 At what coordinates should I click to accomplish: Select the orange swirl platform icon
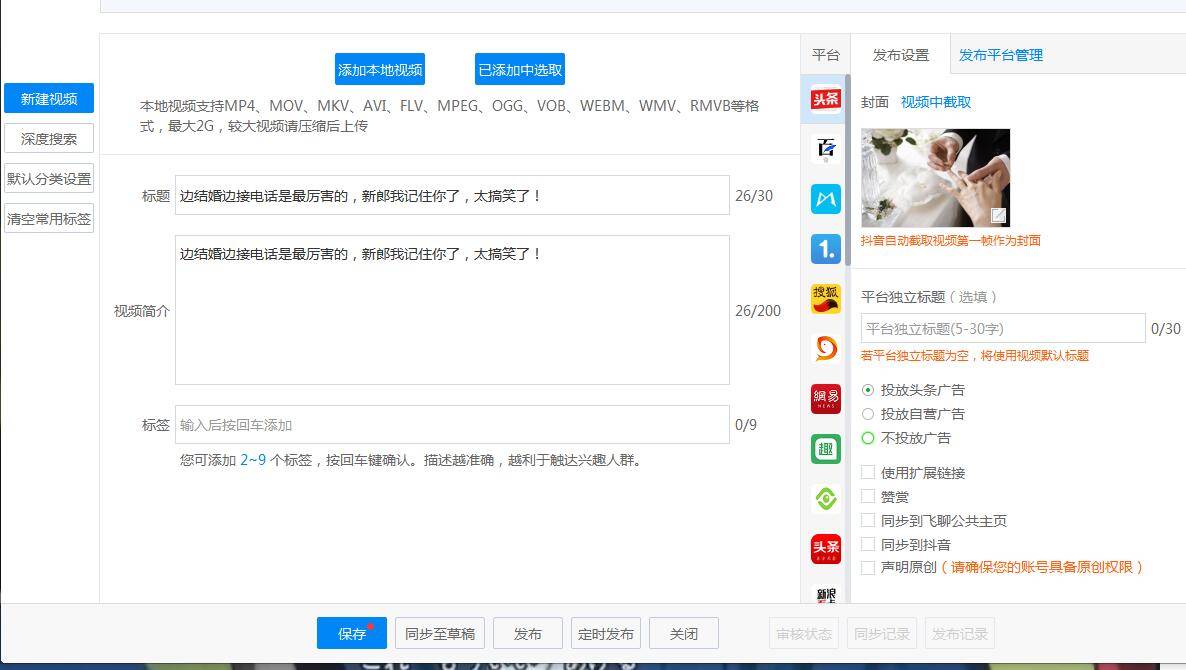(825, 348)
